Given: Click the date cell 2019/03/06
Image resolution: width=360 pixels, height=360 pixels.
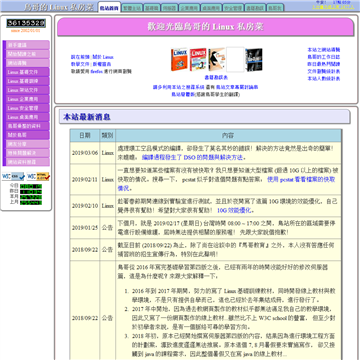Looking at the screenshot, I should pos(85,153).
